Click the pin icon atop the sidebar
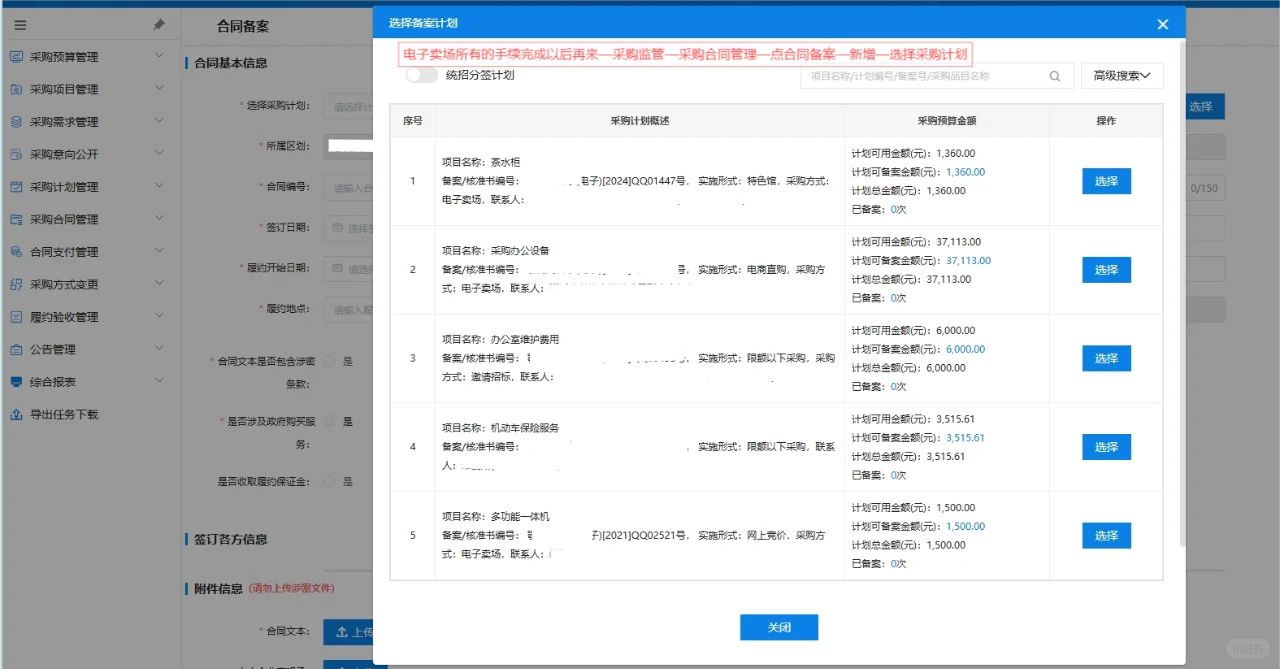Screen dimensions: 1280x669 tap(157, 23)
